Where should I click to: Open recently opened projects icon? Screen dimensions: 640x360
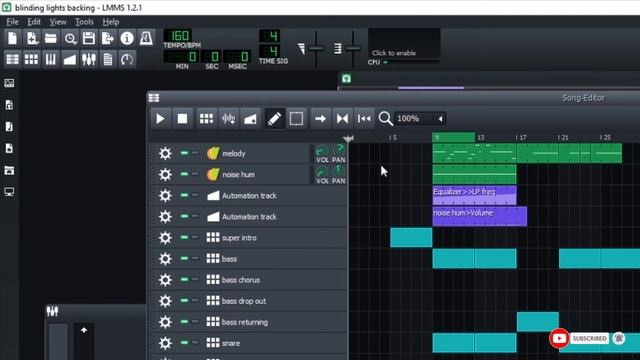70,38
